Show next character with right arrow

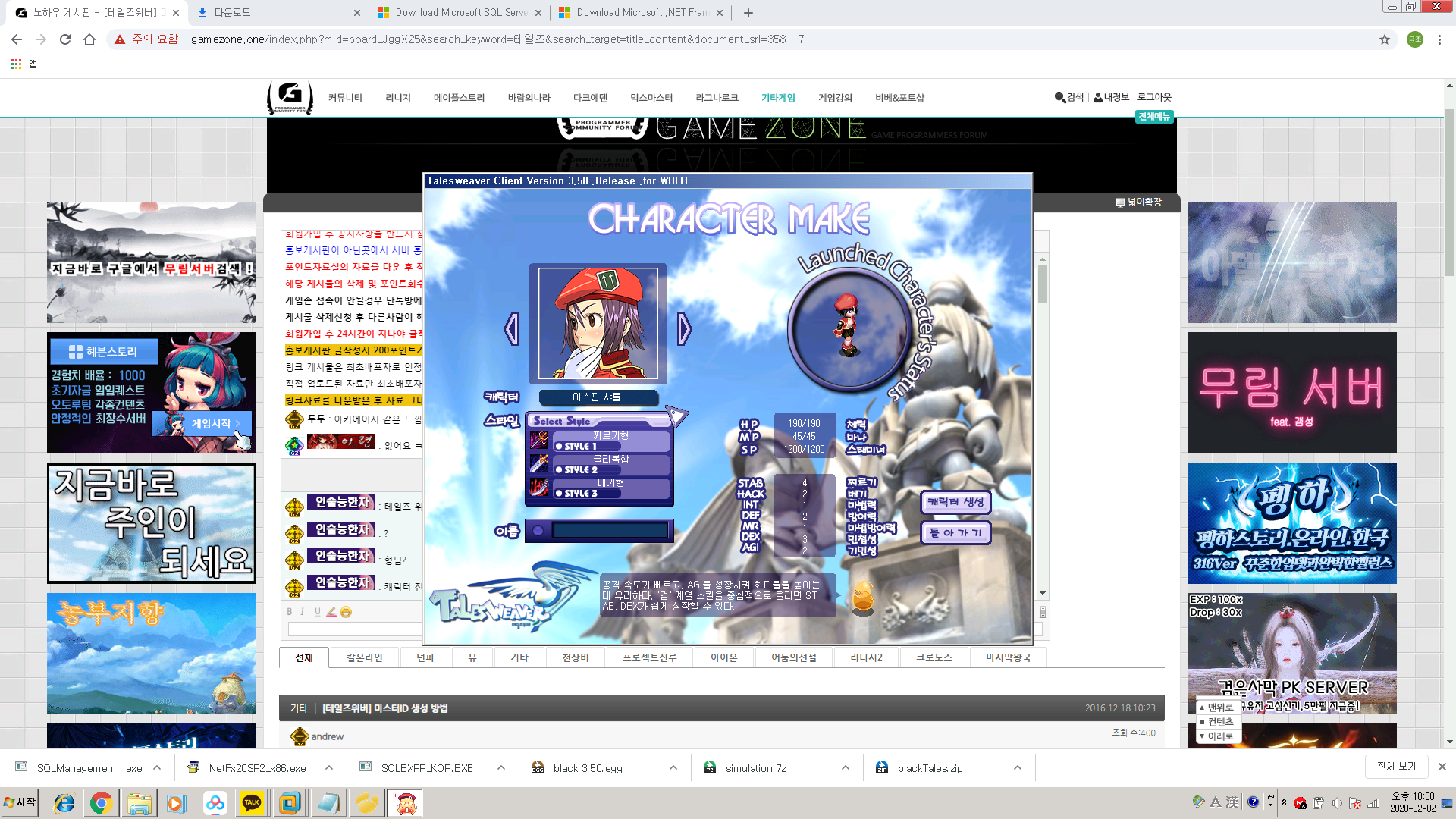click(x=684, y=329)
